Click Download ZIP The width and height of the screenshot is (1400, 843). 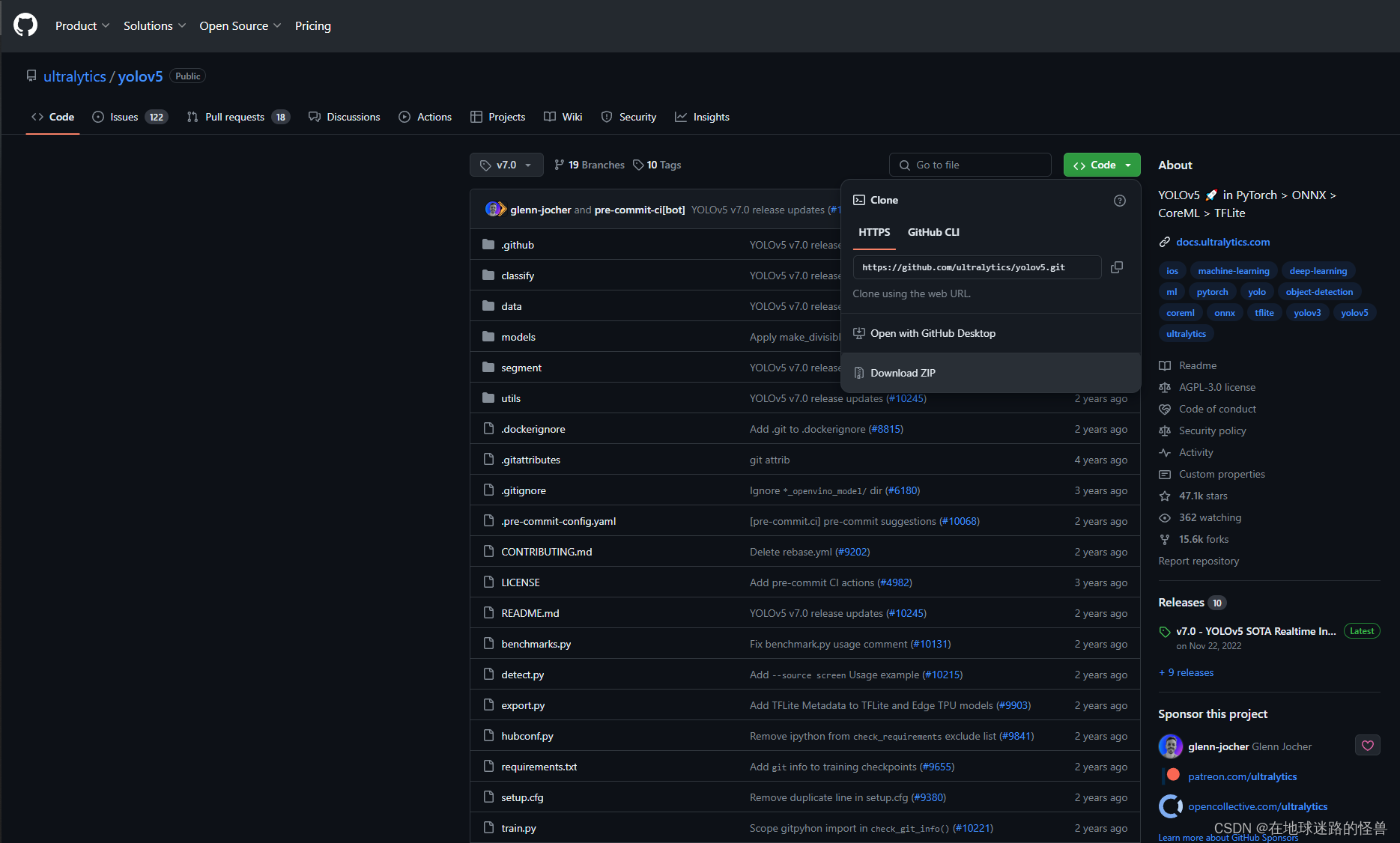click(991, 373)
